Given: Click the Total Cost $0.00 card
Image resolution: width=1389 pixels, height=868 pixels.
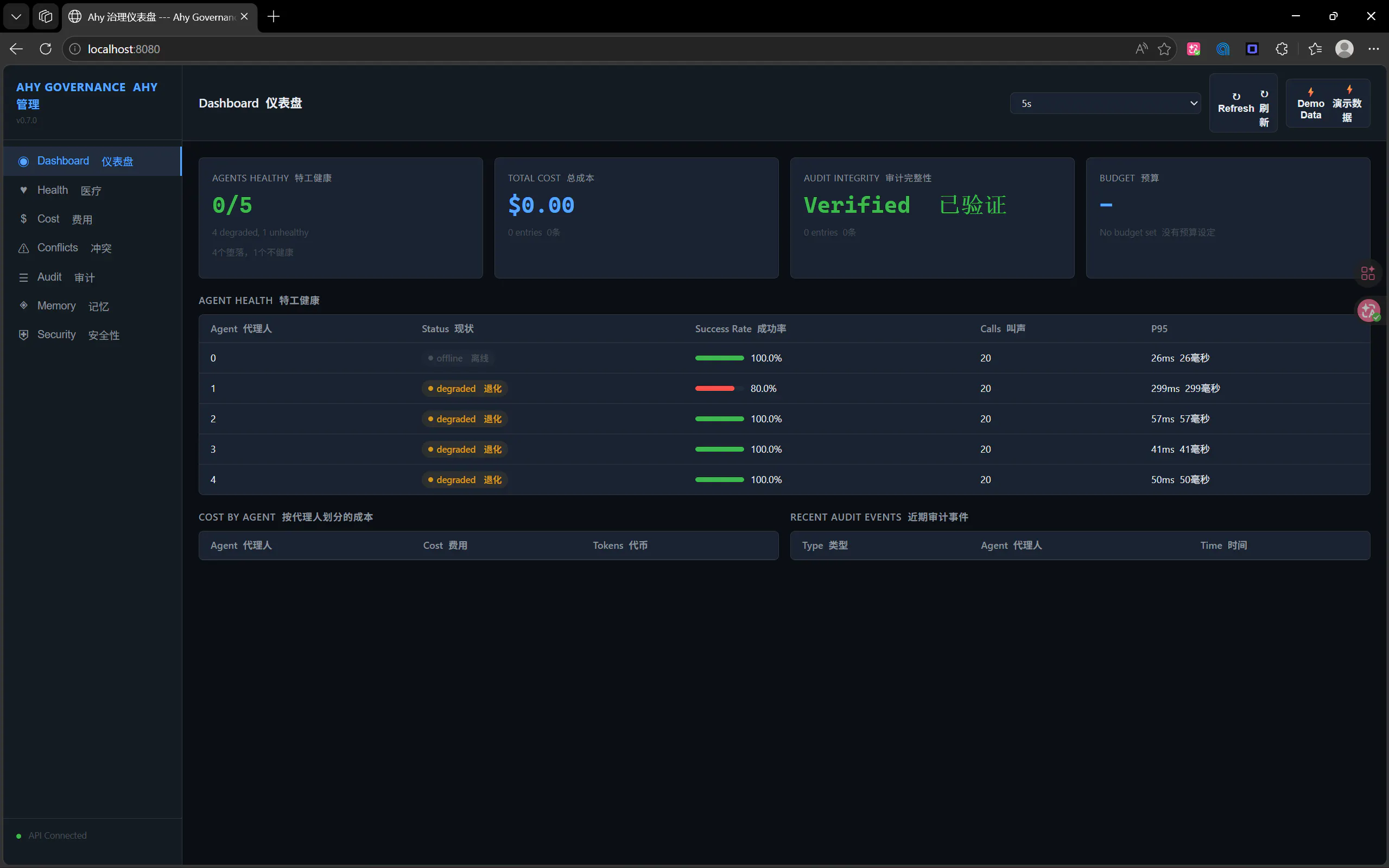Looking at the screenshot, I should pos(636,218).
